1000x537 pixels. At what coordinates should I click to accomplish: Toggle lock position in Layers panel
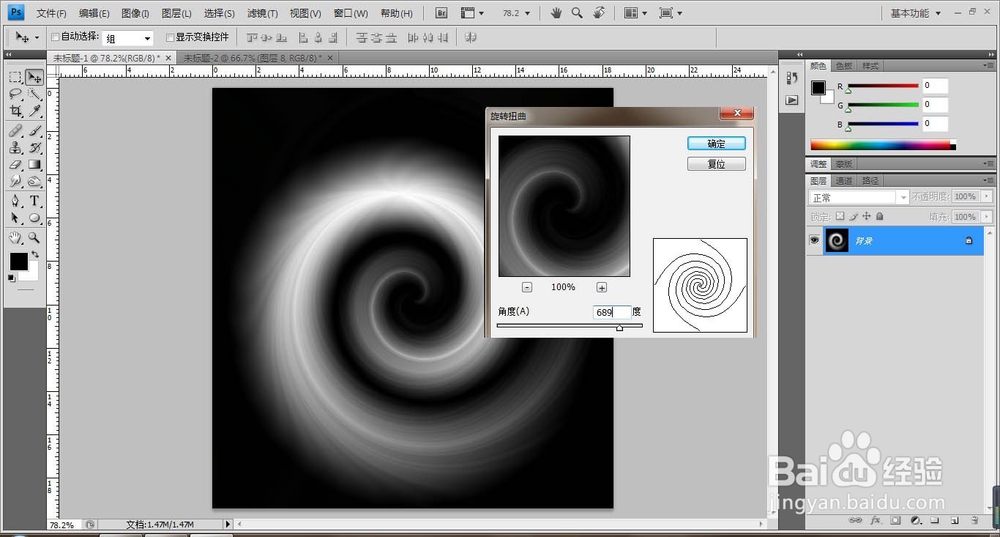(867, 216)
